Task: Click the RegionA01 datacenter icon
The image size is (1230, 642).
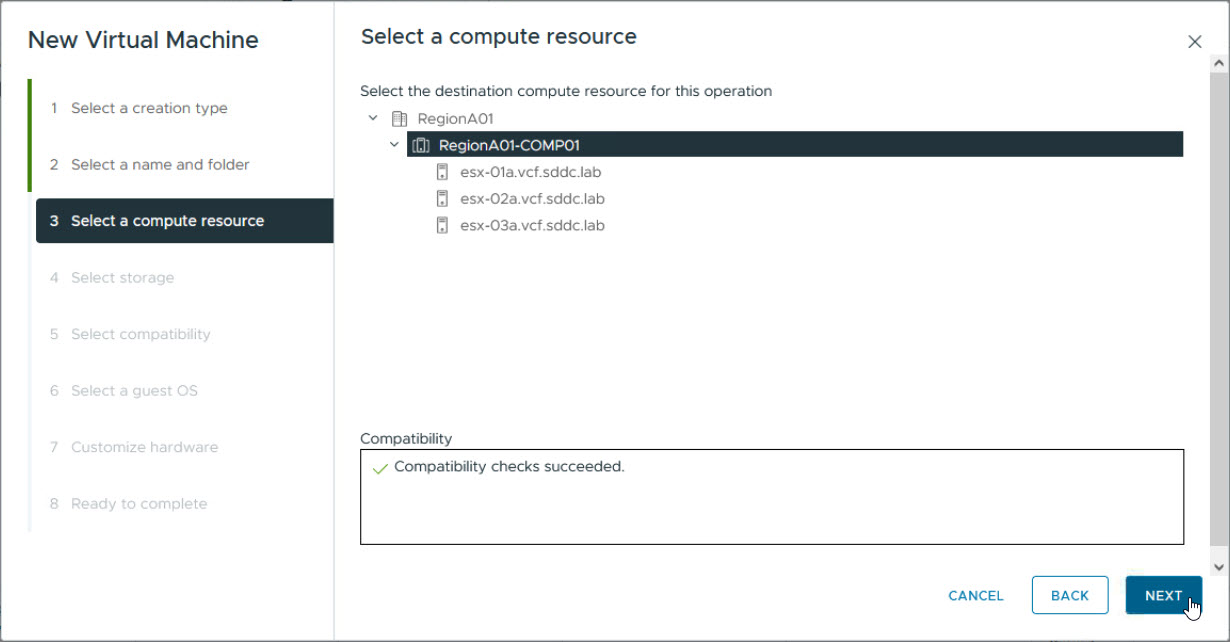Action: pyautogui.click(x=399, y=118)
